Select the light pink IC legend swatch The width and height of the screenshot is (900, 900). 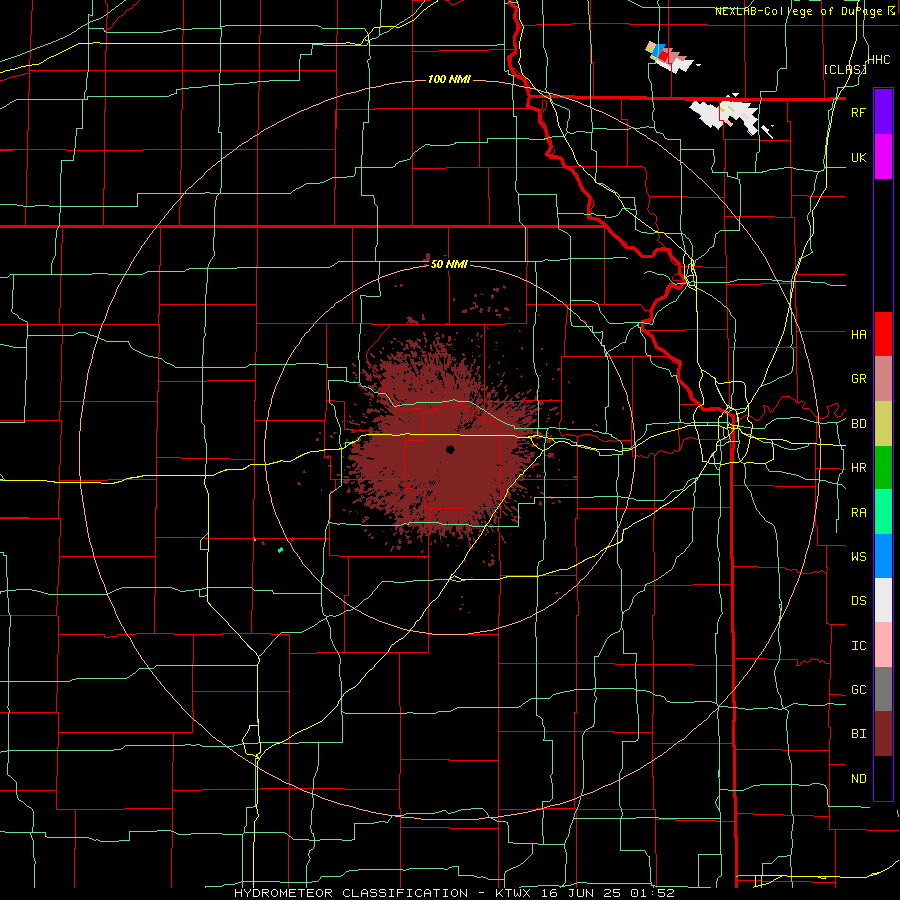(x=883, y=645)
